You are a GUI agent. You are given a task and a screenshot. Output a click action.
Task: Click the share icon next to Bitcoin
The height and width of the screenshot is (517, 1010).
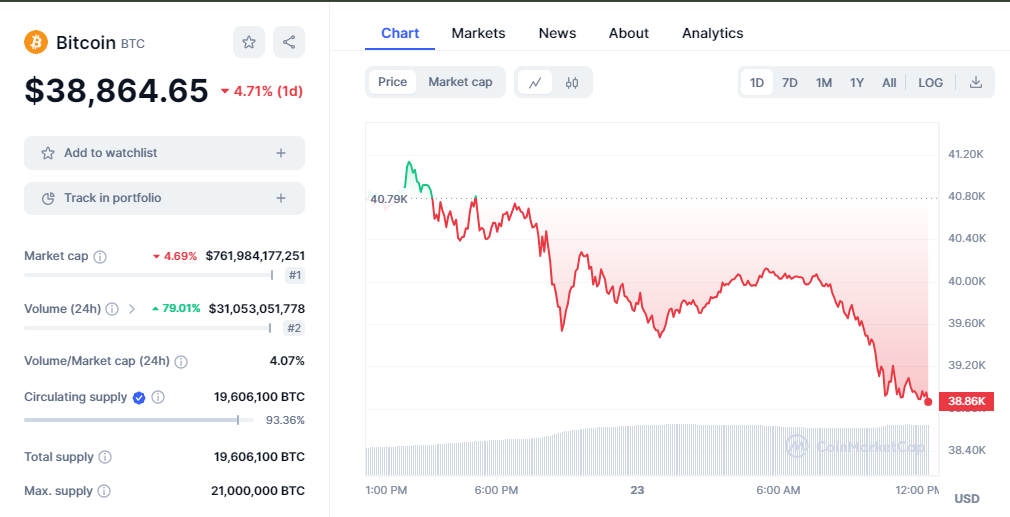tap(289, 42)
